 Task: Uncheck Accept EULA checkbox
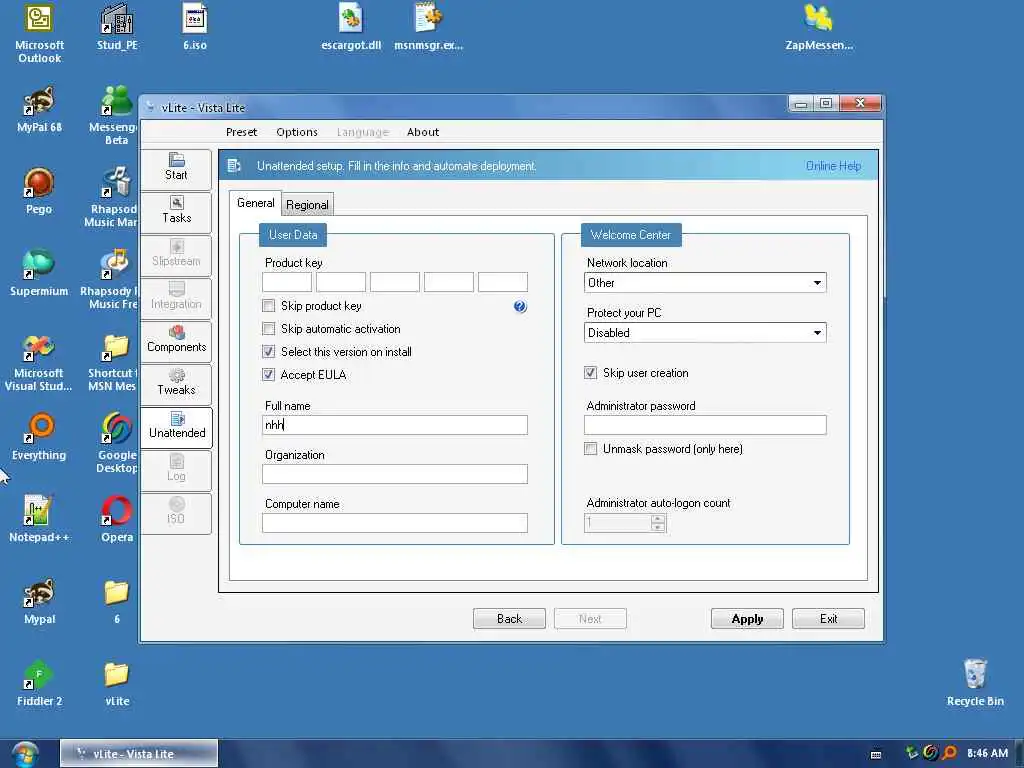[268, 374]
